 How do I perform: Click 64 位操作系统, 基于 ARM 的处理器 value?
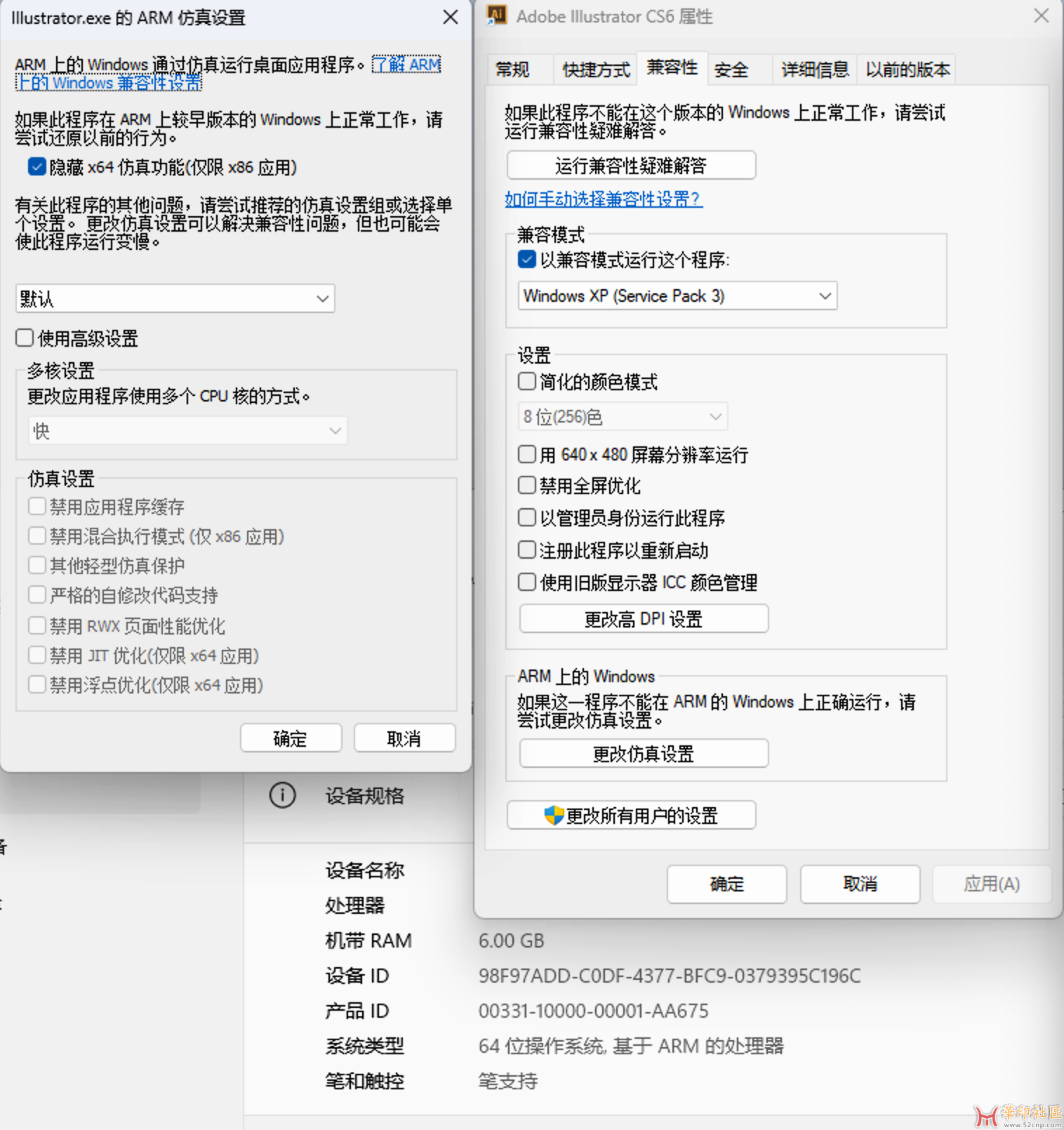tap(631, 1046)
